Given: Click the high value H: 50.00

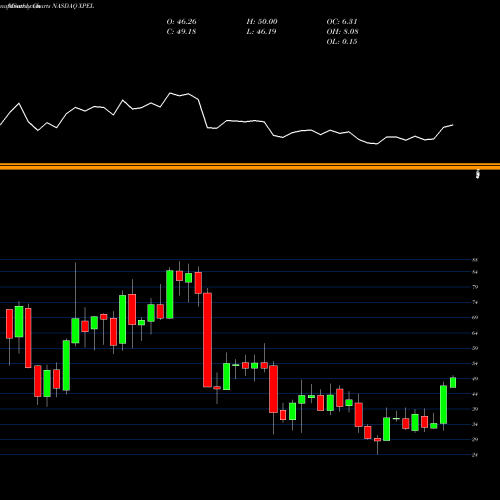Looking at the screenshot, I should 262,22.
